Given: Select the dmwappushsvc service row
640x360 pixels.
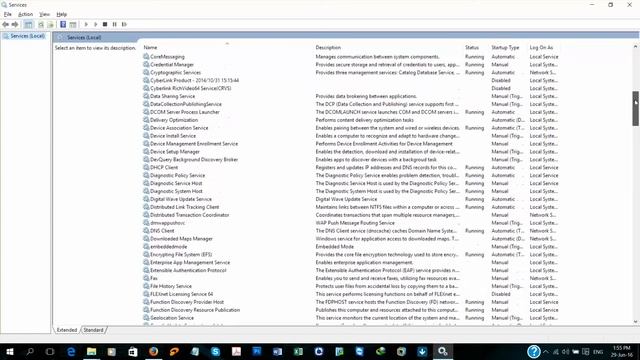Looking at the screenshot, I should point(351,223).
